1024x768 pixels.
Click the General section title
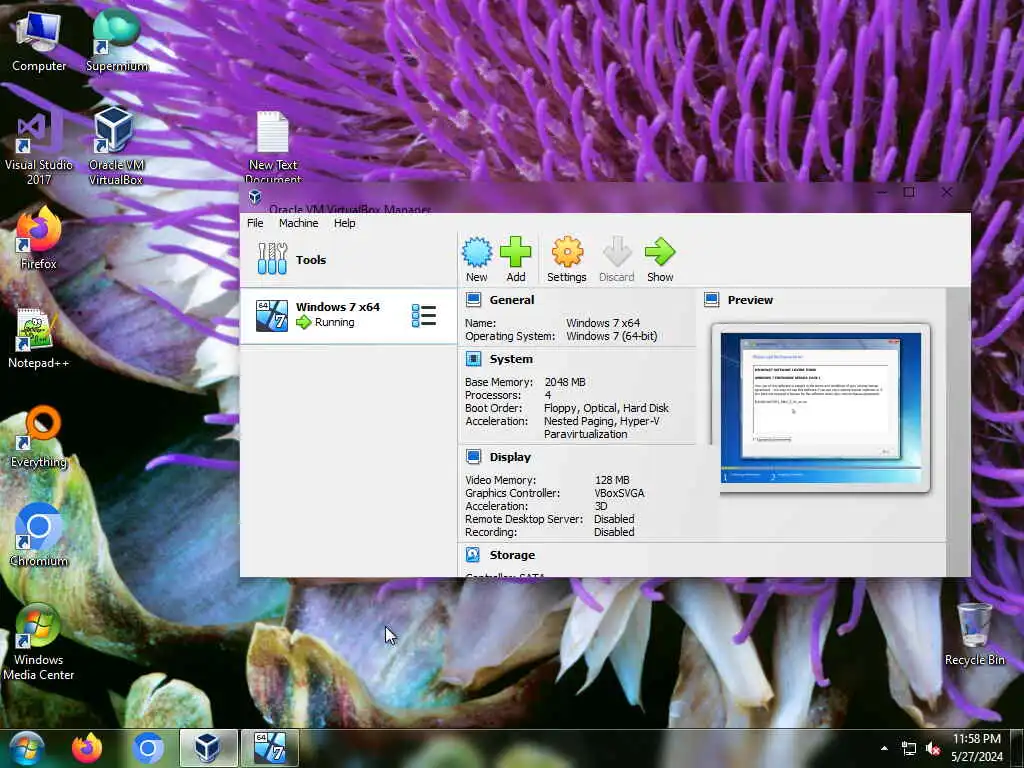pyautogui.click(x=512, y=300)
